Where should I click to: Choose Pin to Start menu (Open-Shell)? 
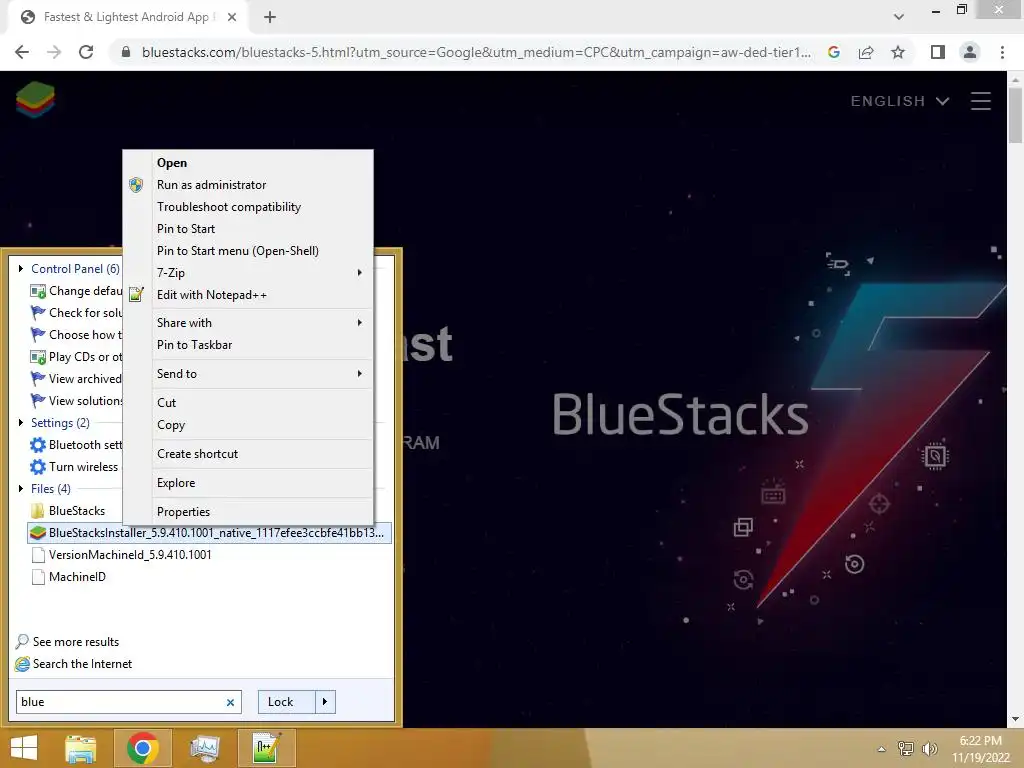click(248, 251)
